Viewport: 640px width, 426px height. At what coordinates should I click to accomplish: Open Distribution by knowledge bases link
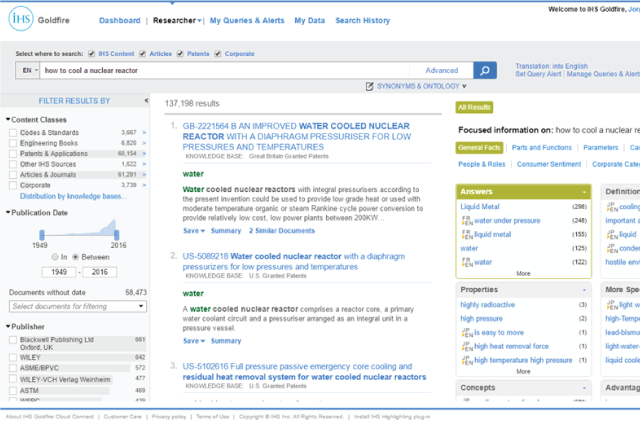pos(73,196)
